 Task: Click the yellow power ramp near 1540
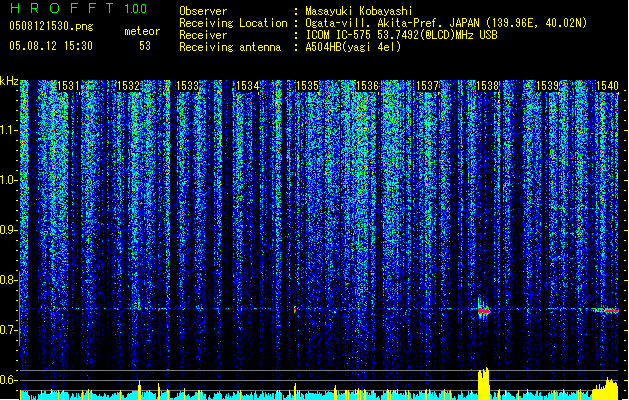click(x=606, y=389)
